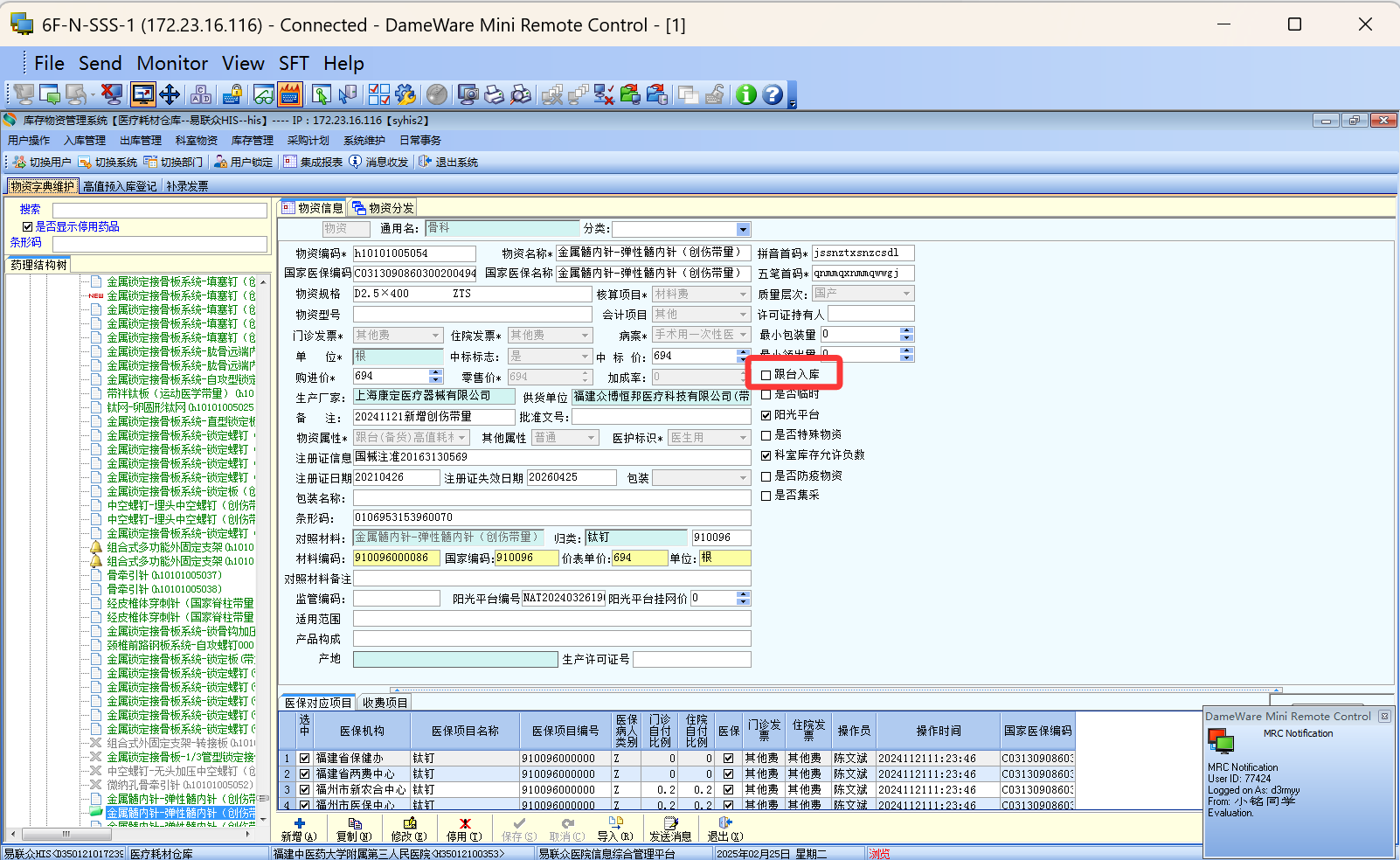This screenshot has width=1400, height=860.
Task: Toggle selection checkbox for 福建省两费中心 row
Action: point(304,774)
